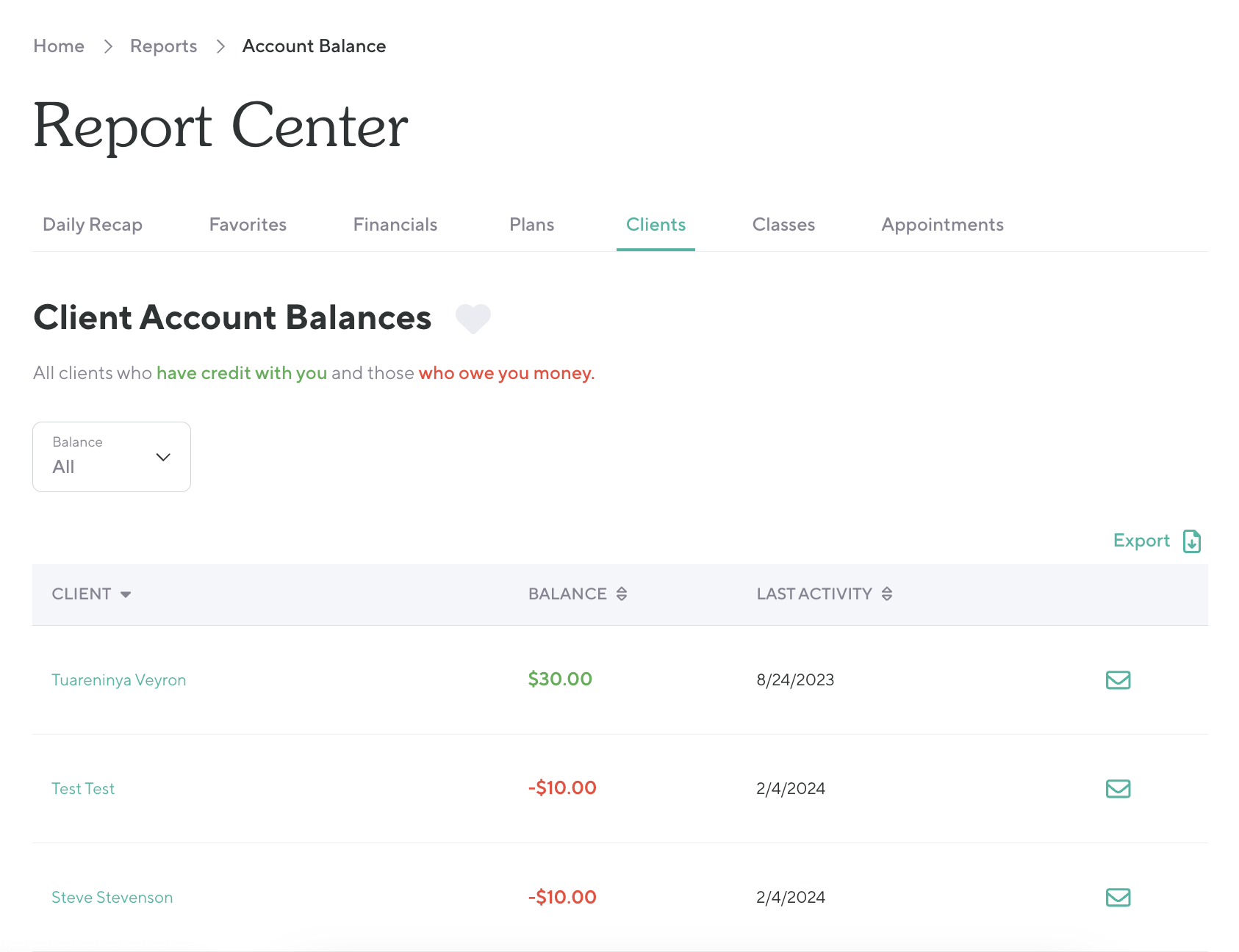Click the email icon for Tuareninya Veyron
This screenshot has height=952, width=1239.
coord(1118,679)
